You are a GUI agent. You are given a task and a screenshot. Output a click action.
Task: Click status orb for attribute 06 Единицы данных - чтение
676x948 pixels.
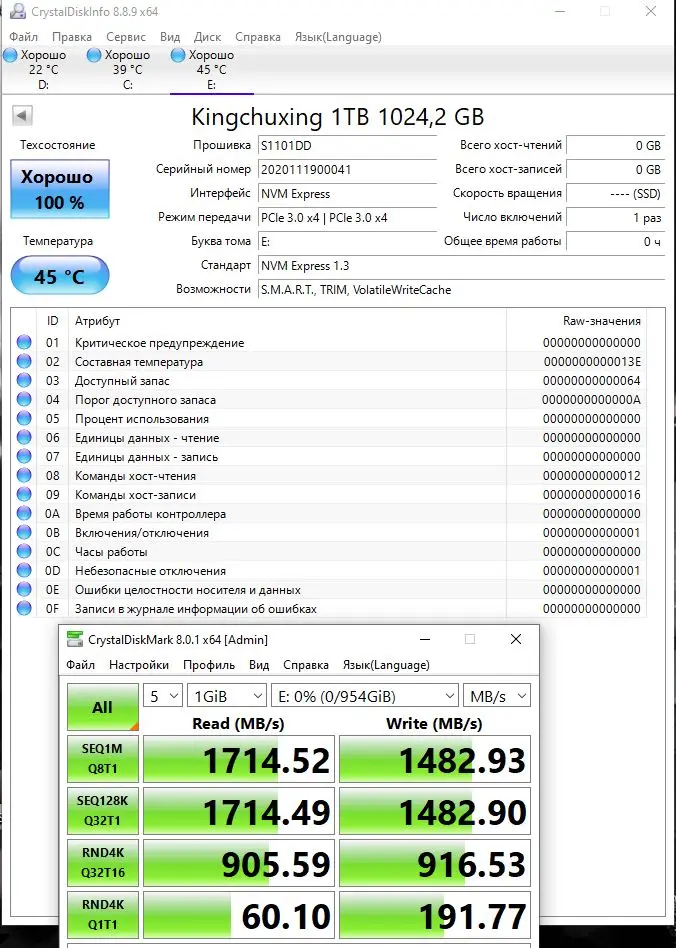(x=24, y=438)
